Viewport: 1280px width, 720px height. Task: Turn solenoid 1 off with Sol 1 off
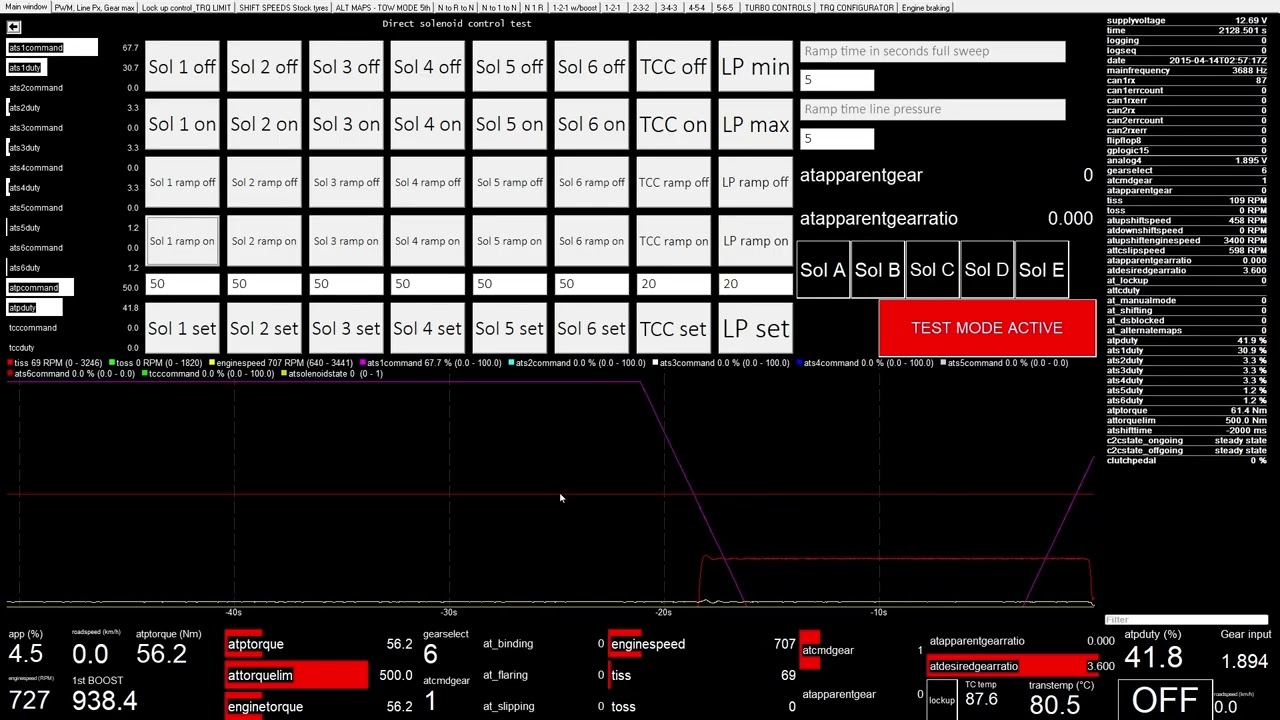pyautogui.click(x=182, y=67)
